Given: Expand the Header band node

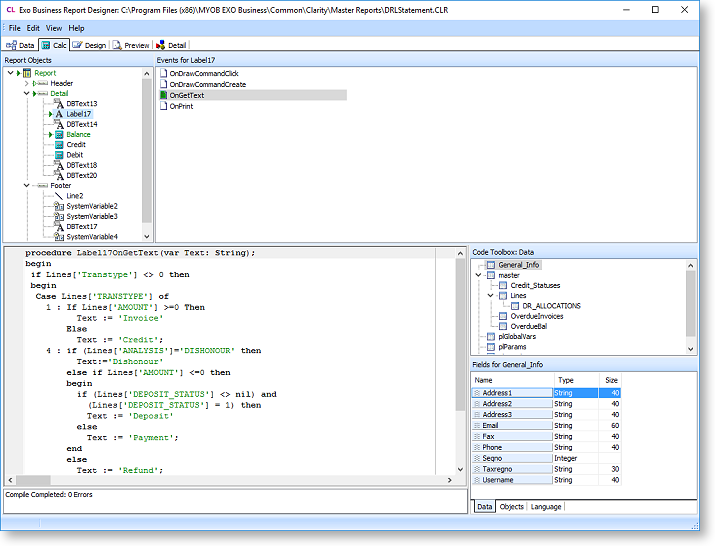Looking at the screenshot, I should pos(27,83).
